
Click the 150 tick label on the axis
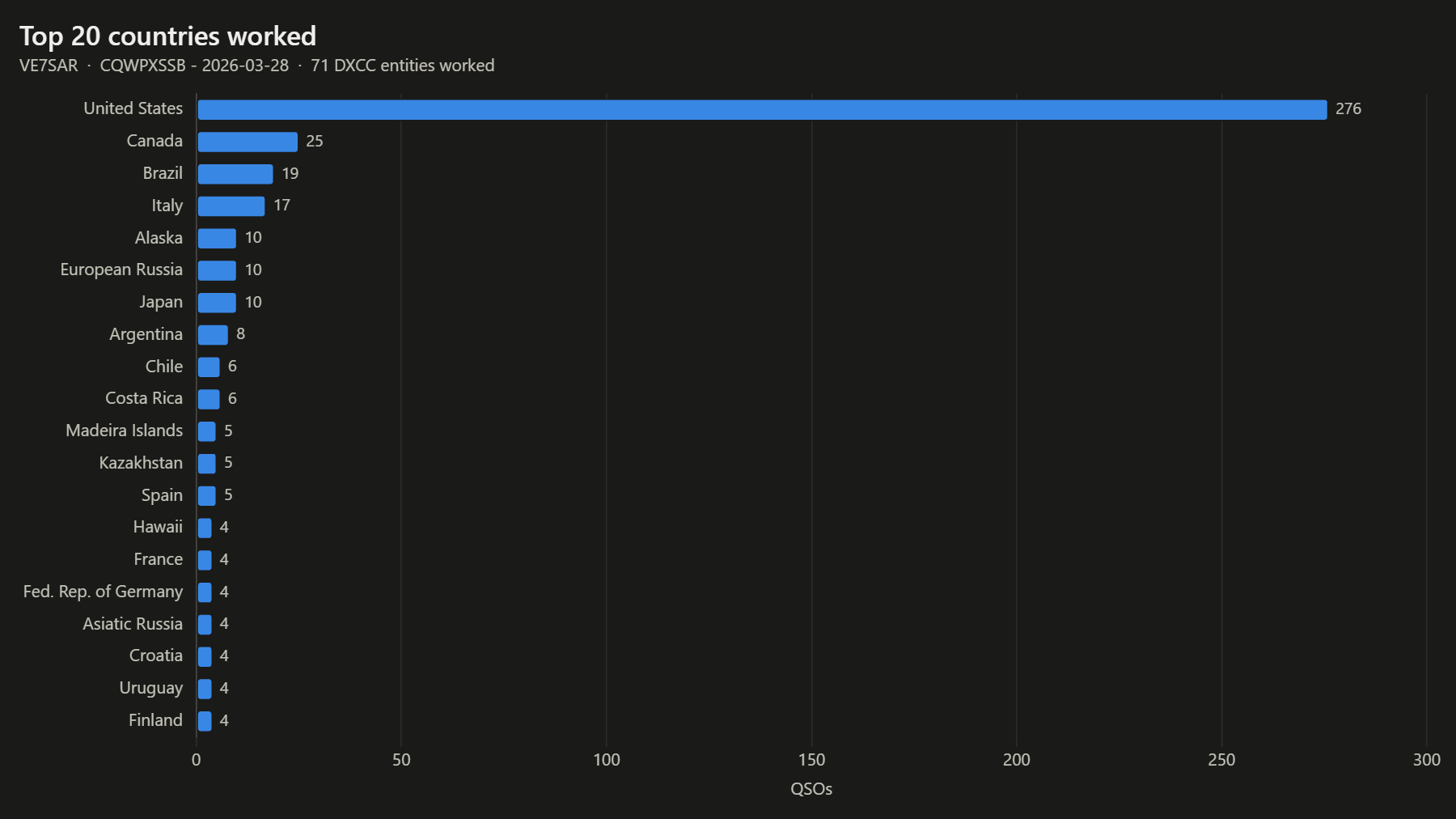coord(811,760)
